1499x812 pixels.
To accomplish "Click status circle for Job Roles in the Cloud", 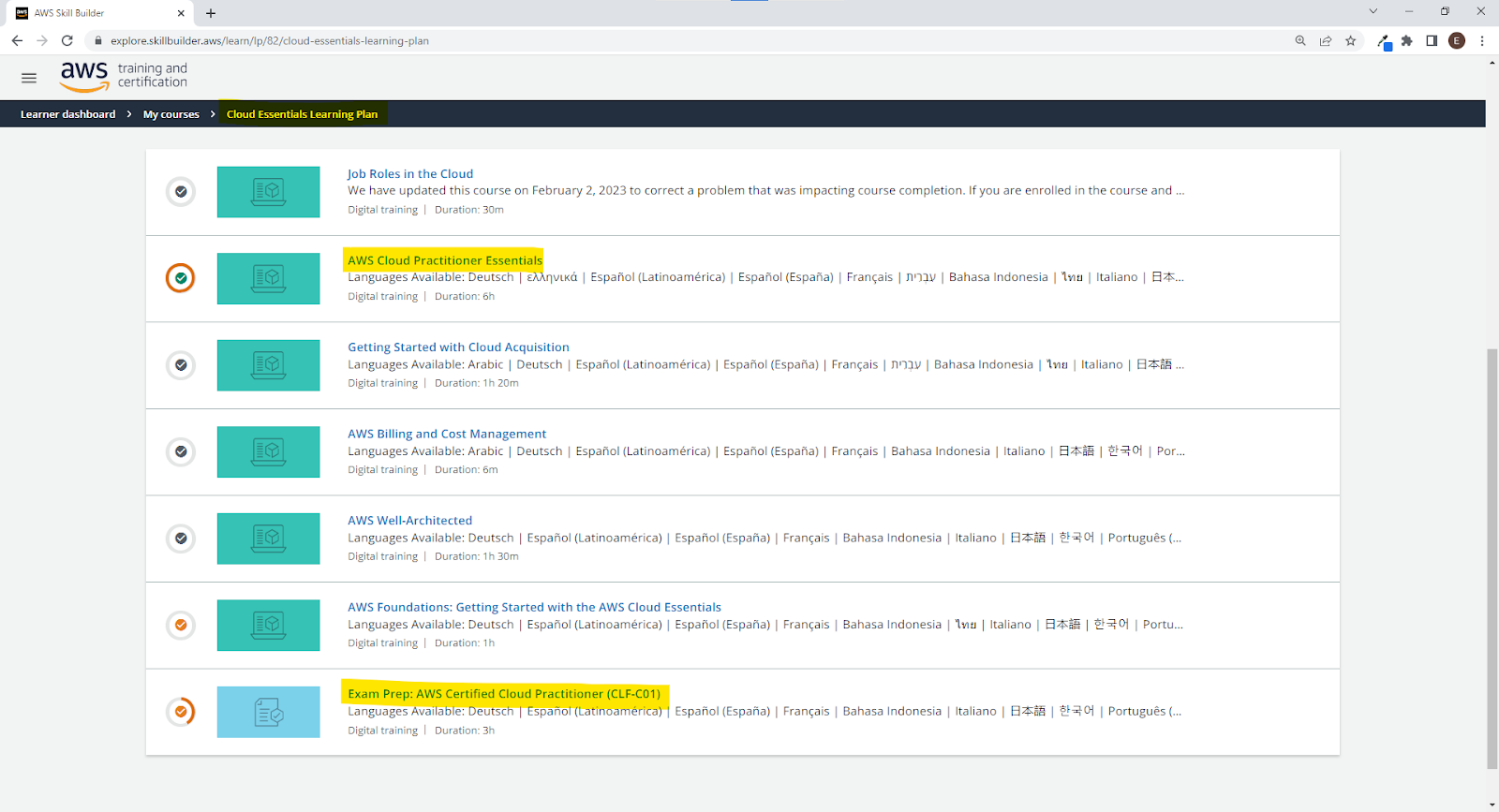I will (x=181, y=192).
